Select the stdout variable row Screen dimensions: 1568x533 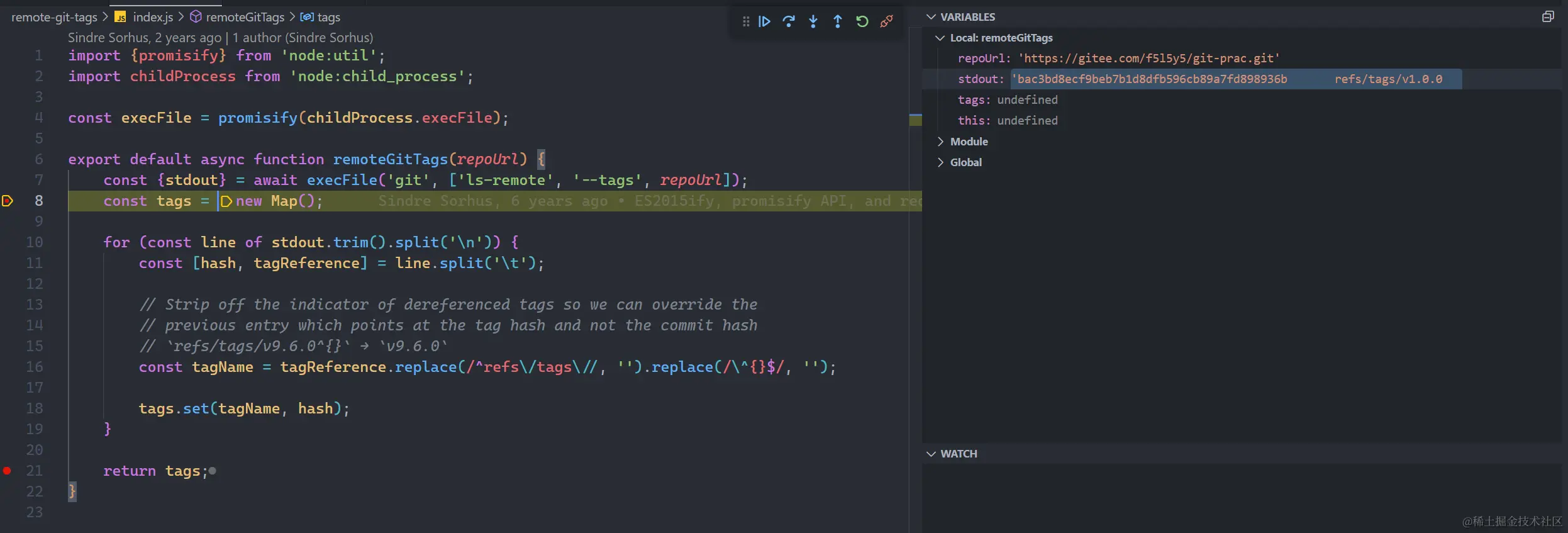[x=1242, y=79]
